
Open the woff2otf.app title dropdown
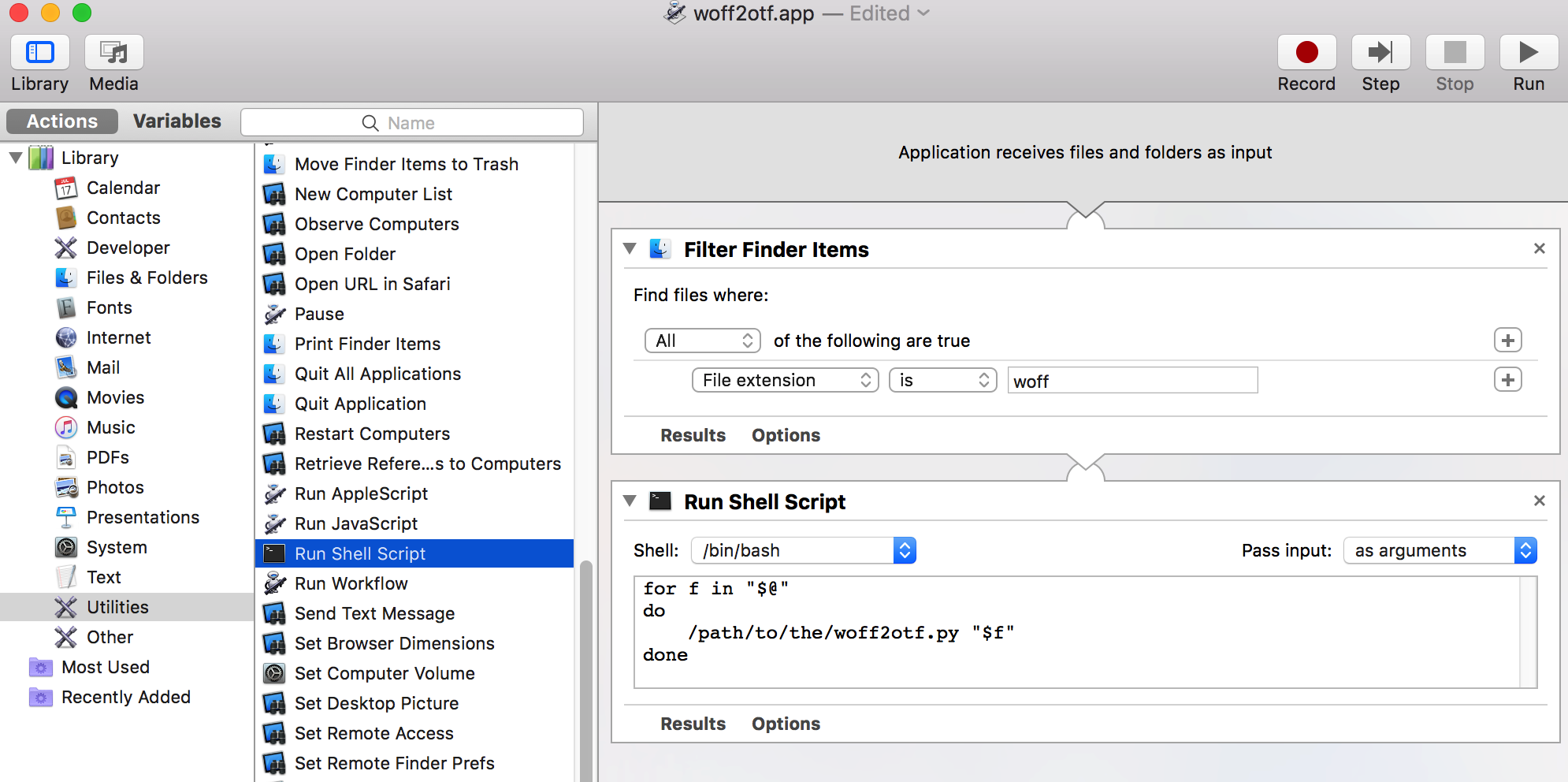point(923,13)
